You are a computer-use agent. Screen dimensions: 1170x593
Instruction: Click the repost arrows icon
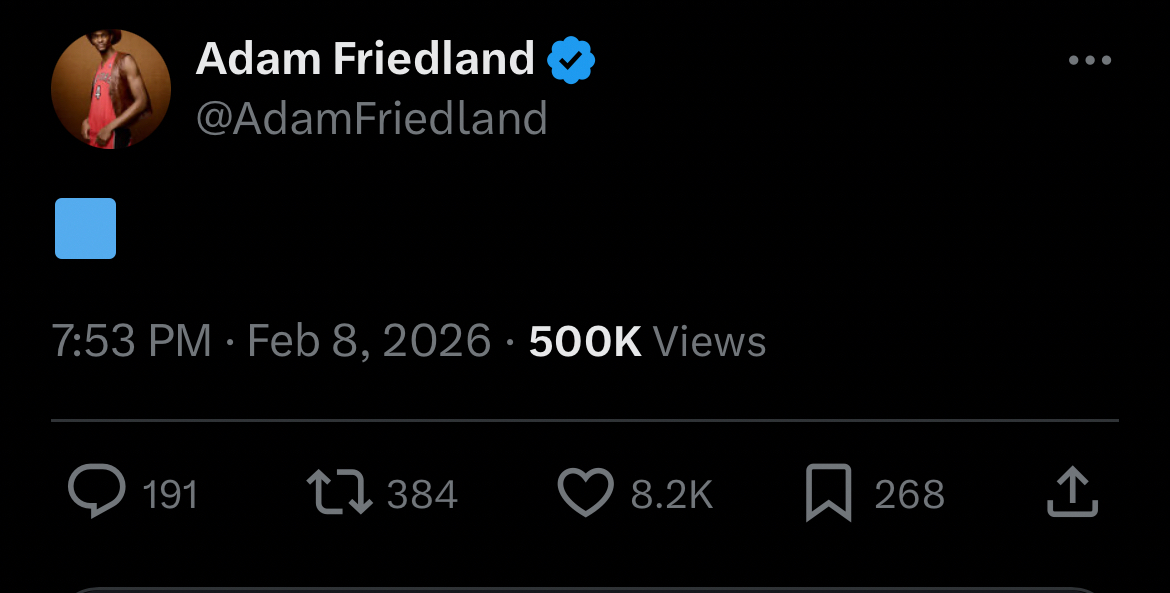pos(338,494)
